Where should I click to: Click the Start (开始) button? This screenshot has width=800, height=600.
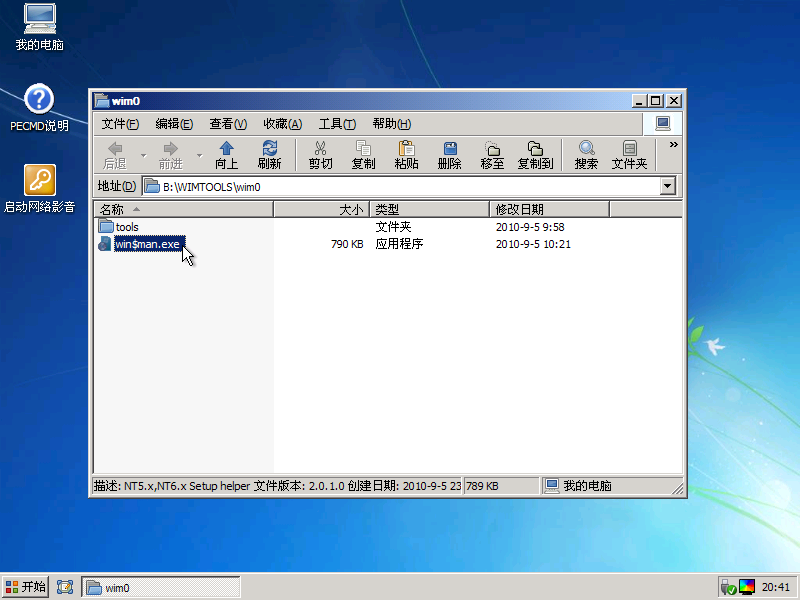point(26,587)
